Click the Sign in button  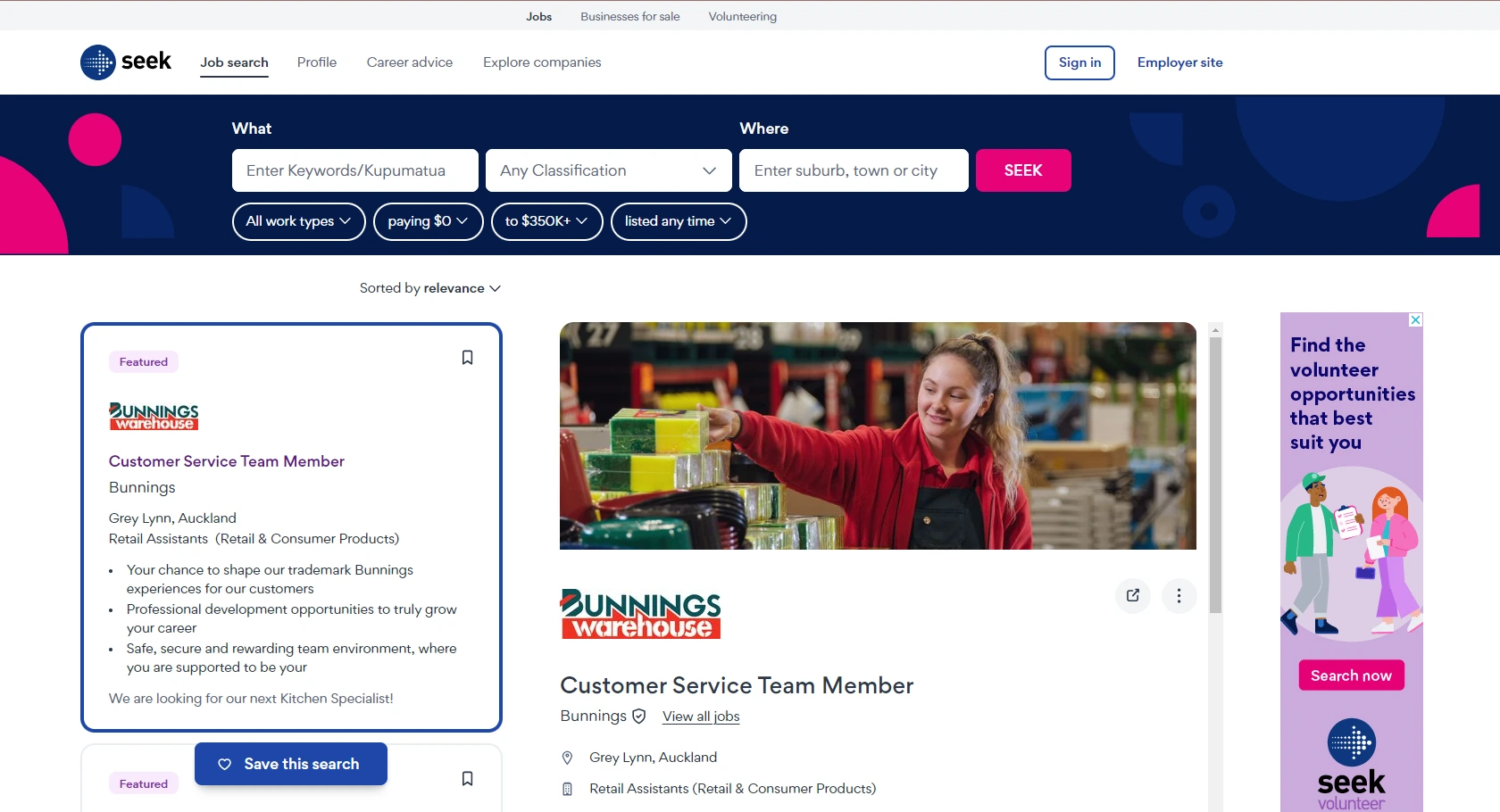pos(1079,62)
